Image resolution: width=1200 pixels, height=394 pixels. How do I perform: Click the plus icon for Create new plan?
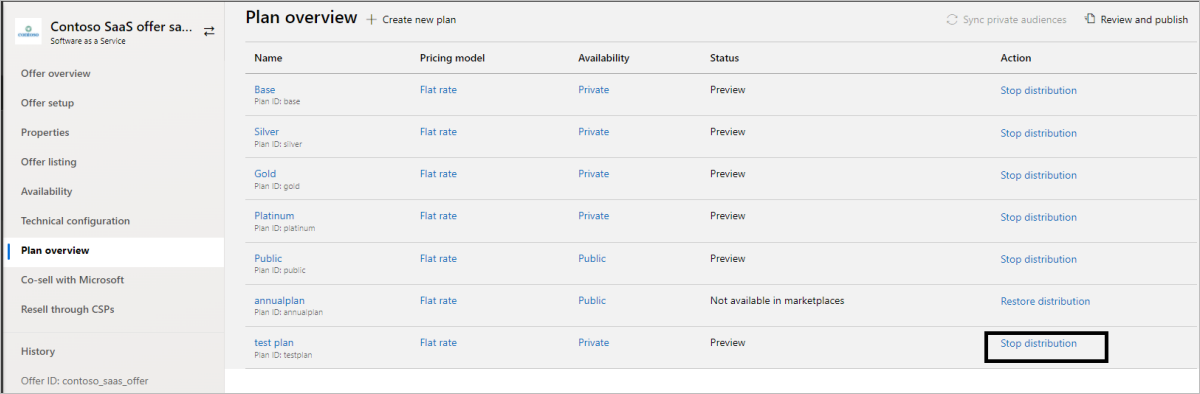372,20
